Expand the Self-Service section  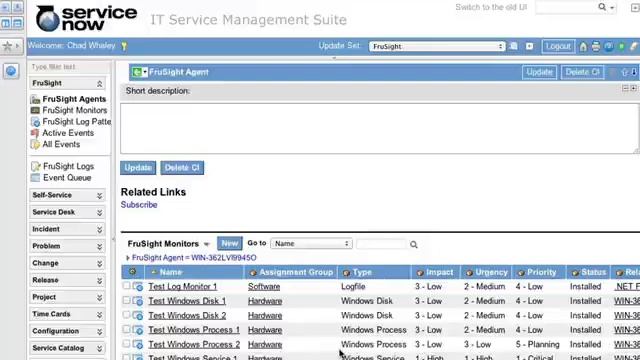click(x=99, y=196)
